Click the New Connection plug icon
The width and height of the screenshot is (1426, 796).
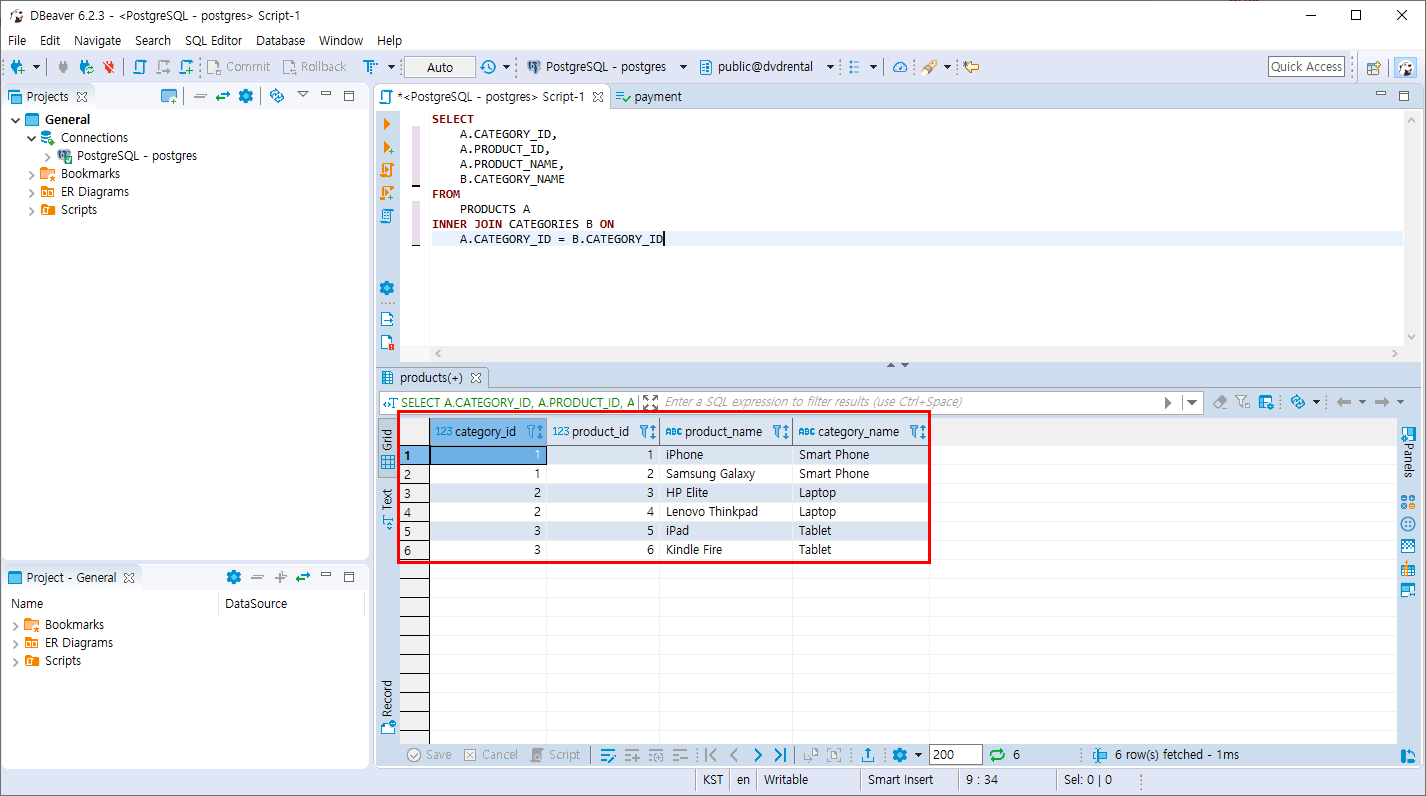coord(18,67)
